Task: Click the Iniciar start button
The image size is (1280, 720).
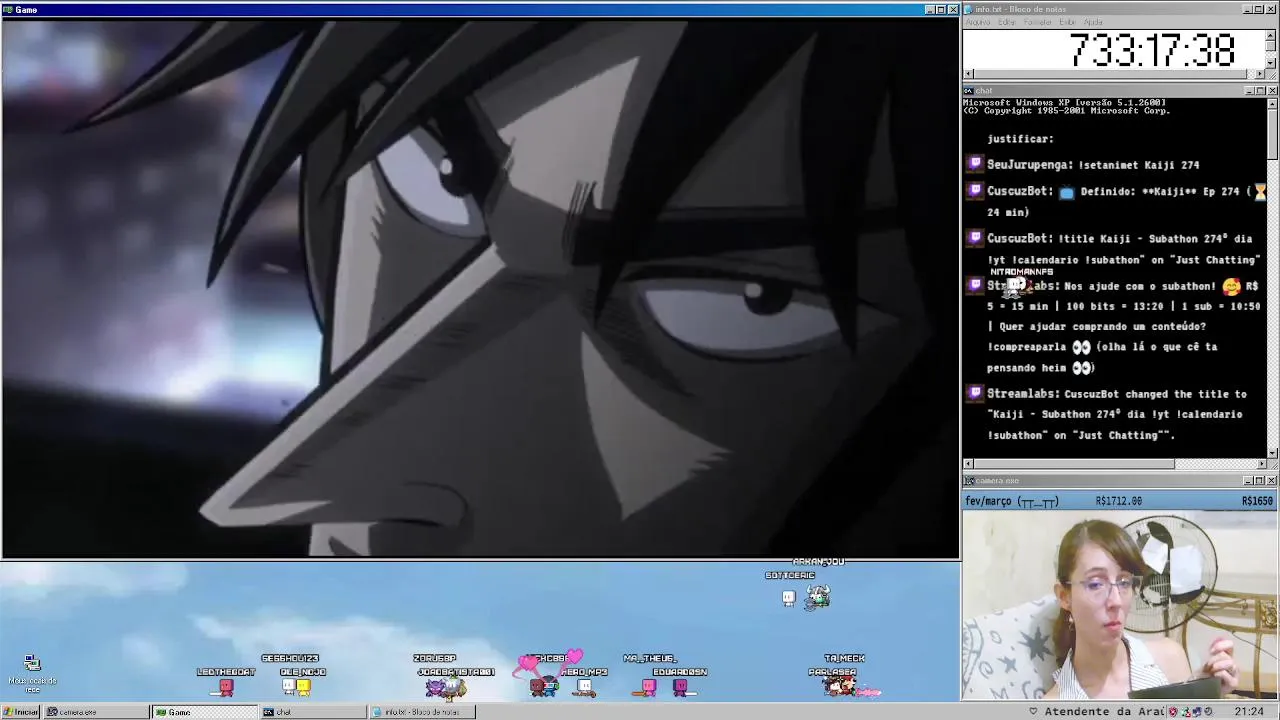Action: [x=21, y=712]
